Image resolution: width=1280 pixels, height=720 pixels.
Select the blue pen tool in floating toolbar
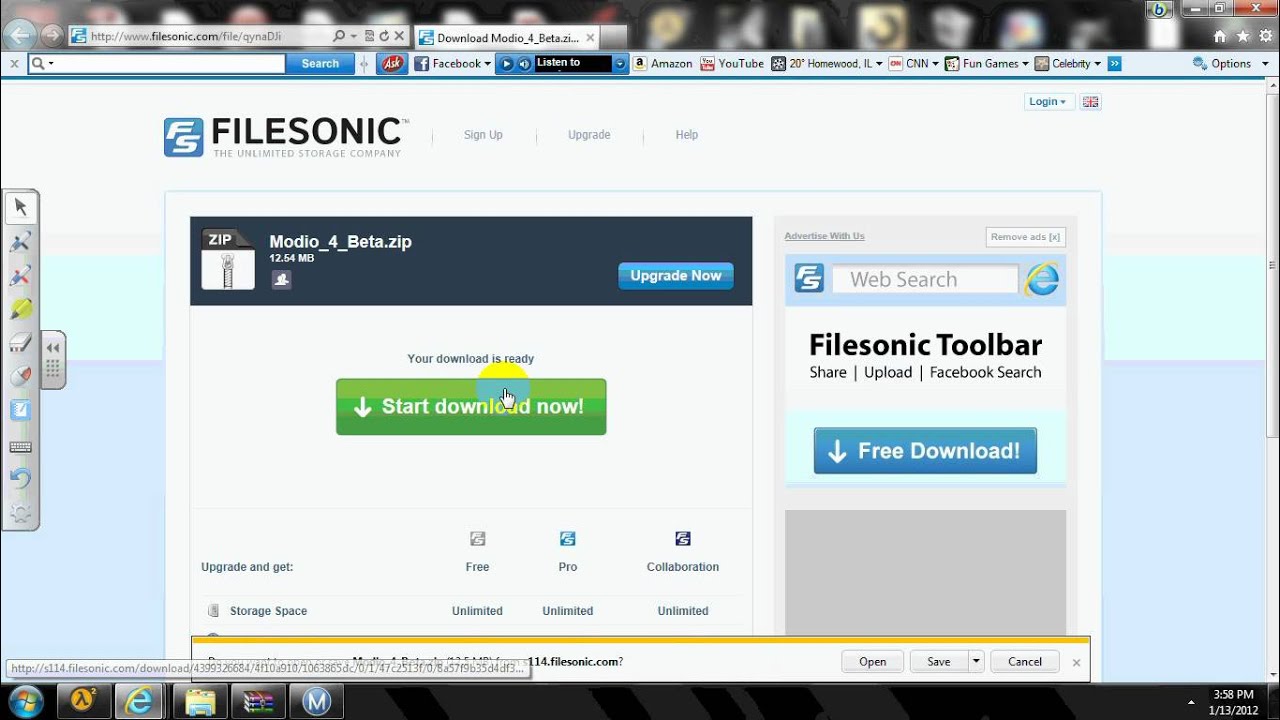[x=21, y=241]
